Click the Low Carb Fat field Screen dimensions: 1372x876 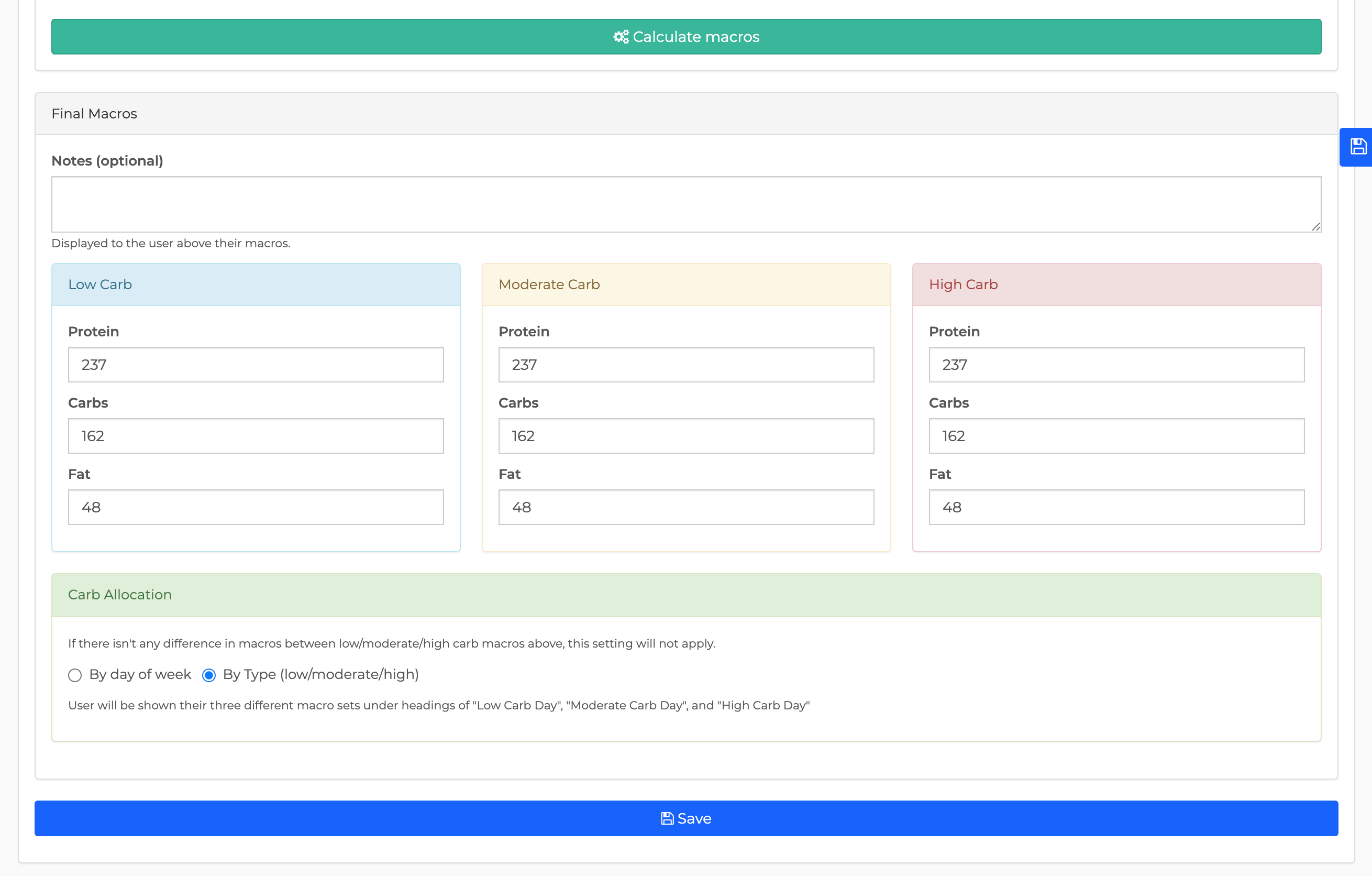click(256, 507)
